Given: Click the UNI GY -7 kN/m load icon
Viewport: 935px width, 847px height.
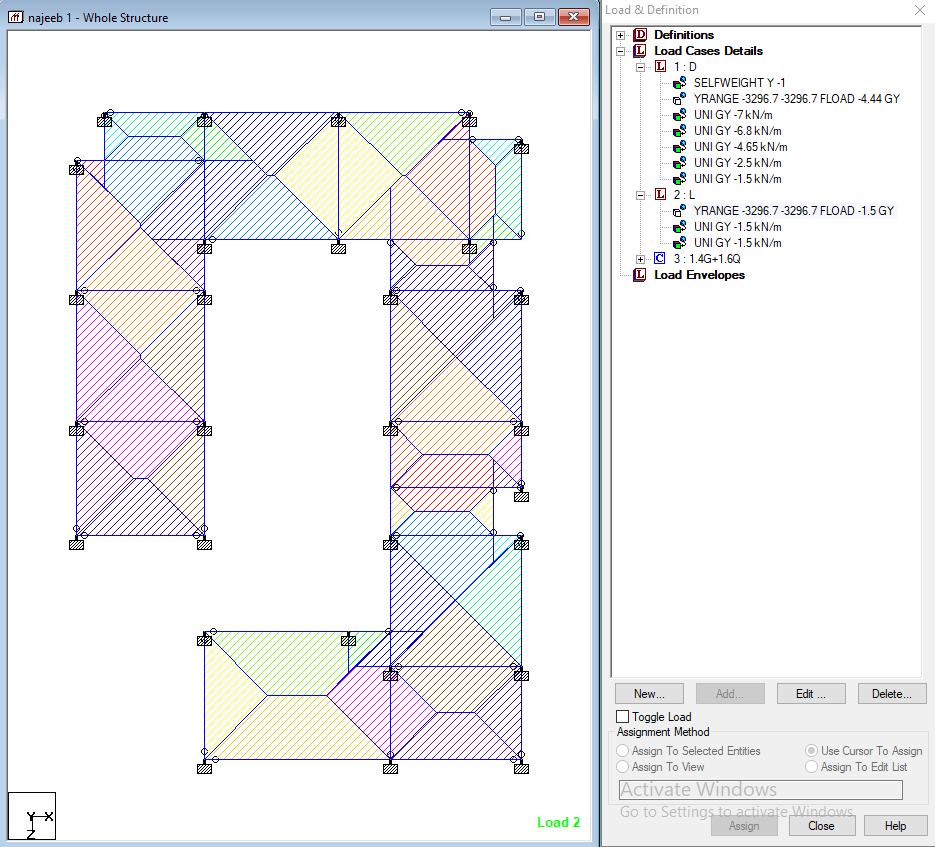Looking at the screenshot, I should (679, 115).
